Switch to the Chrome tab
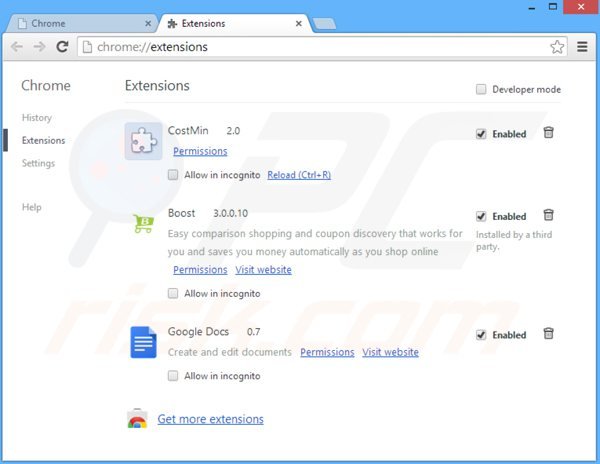Screen dimensions: 600x464 pos(81,24)
